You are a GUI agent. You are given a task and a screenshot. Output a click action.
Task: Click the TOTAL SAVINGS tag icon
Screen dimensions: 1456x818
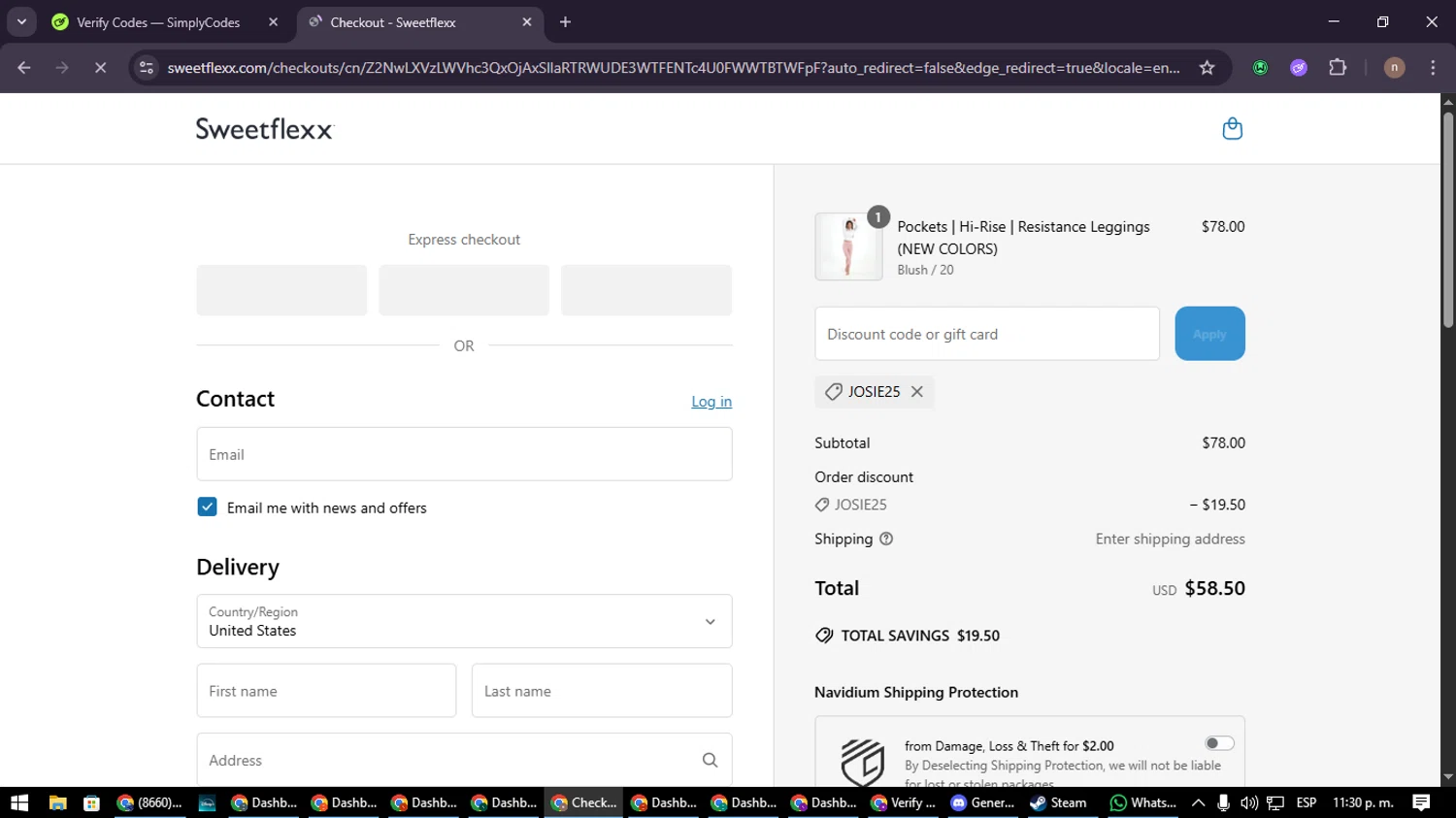point(824,636)
